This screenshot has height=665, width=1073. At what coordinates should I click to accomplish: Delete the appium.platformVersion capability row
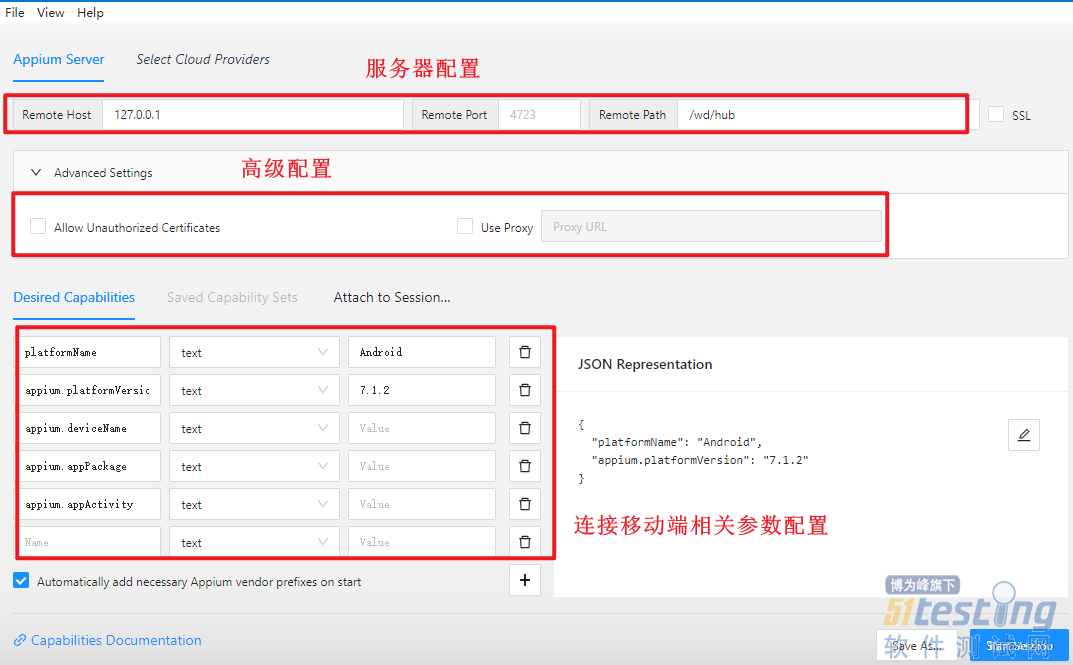[x=524, y=389]
